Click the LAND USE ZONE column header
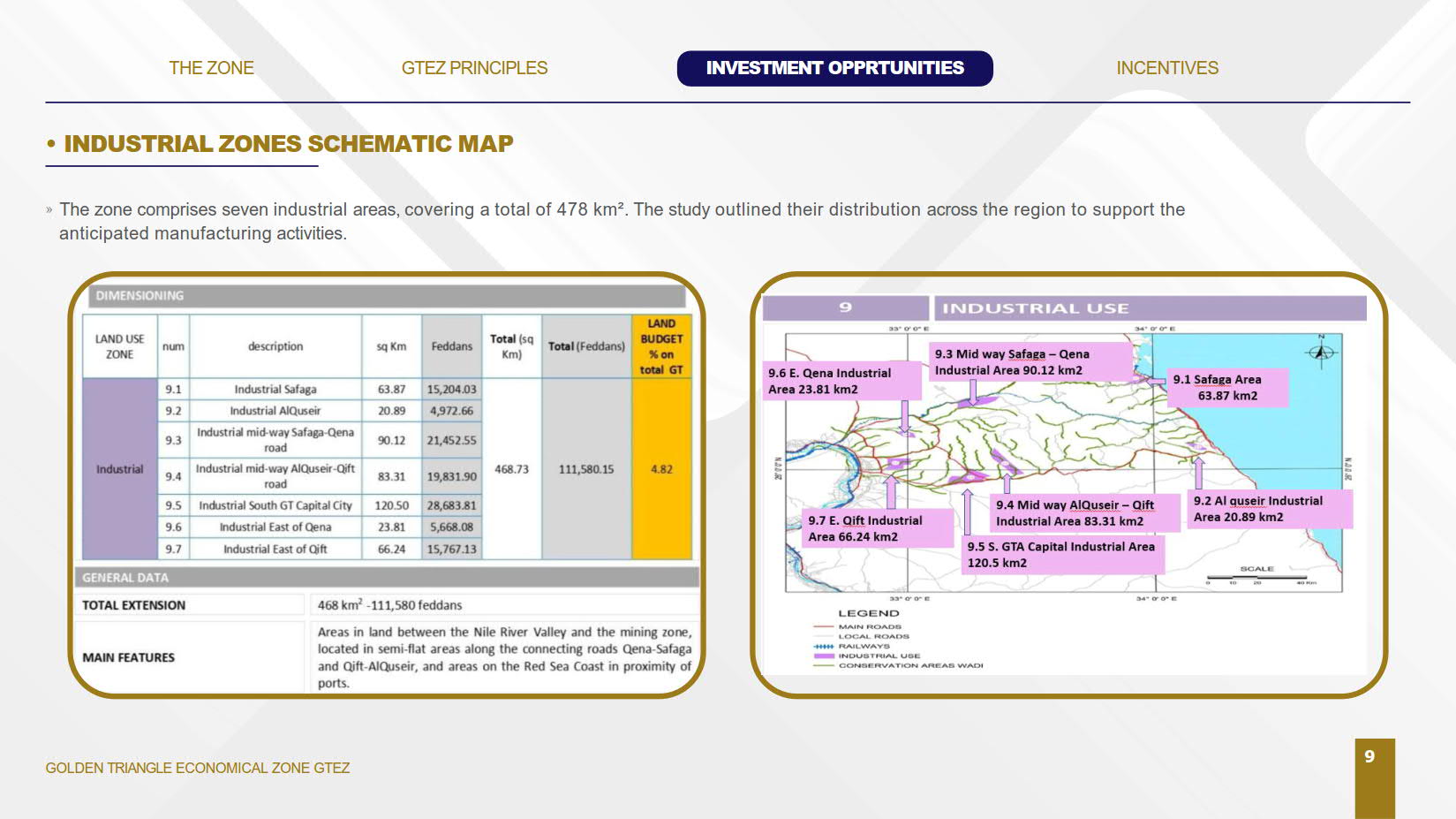The height and width of the screenshot is (819, 1456). (x=120, y=346)
